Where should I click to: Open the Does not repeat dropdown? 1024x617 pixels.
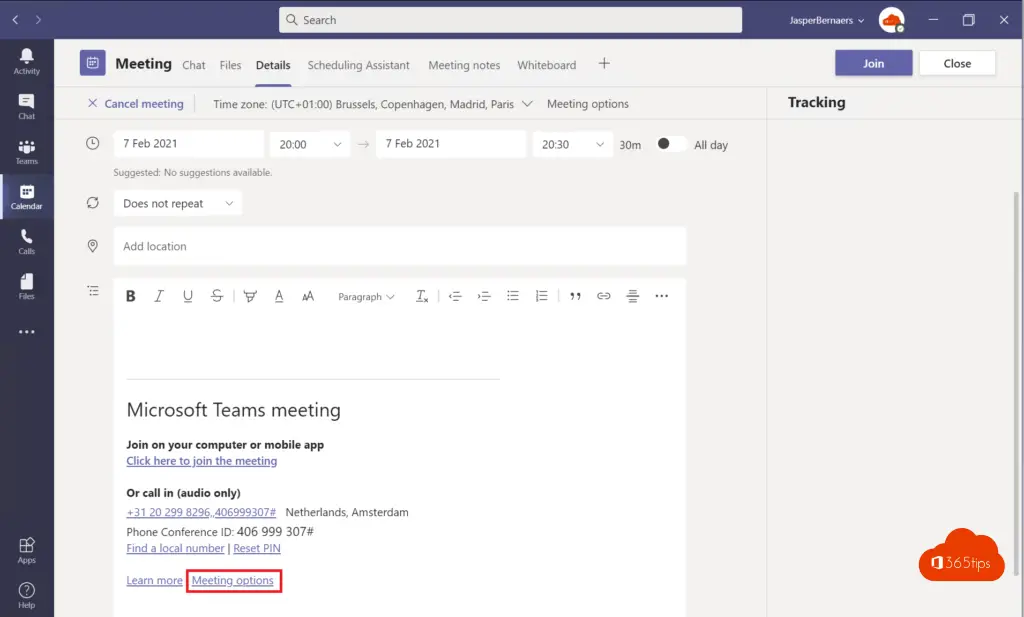177,204
